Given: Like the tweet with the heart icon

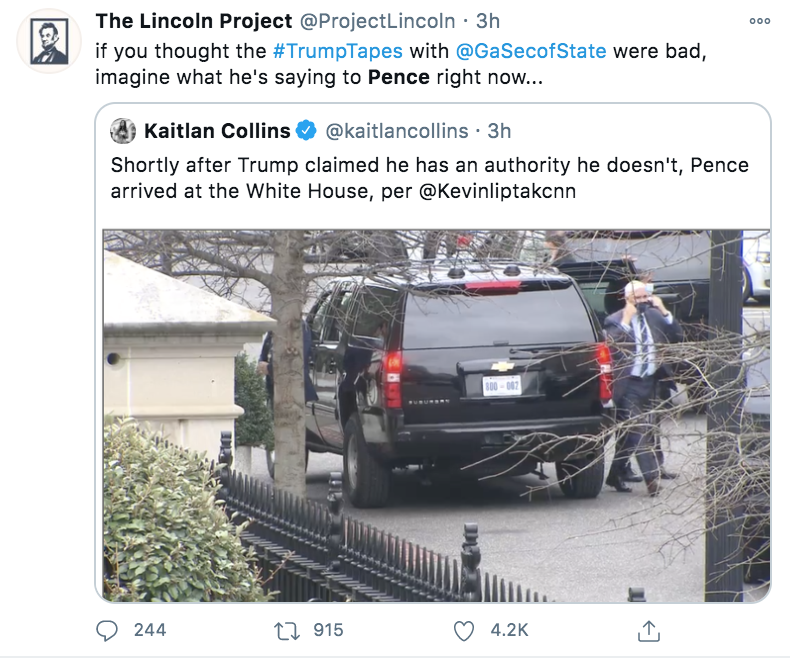Looking at the screenshot, I should click(463, 630).
